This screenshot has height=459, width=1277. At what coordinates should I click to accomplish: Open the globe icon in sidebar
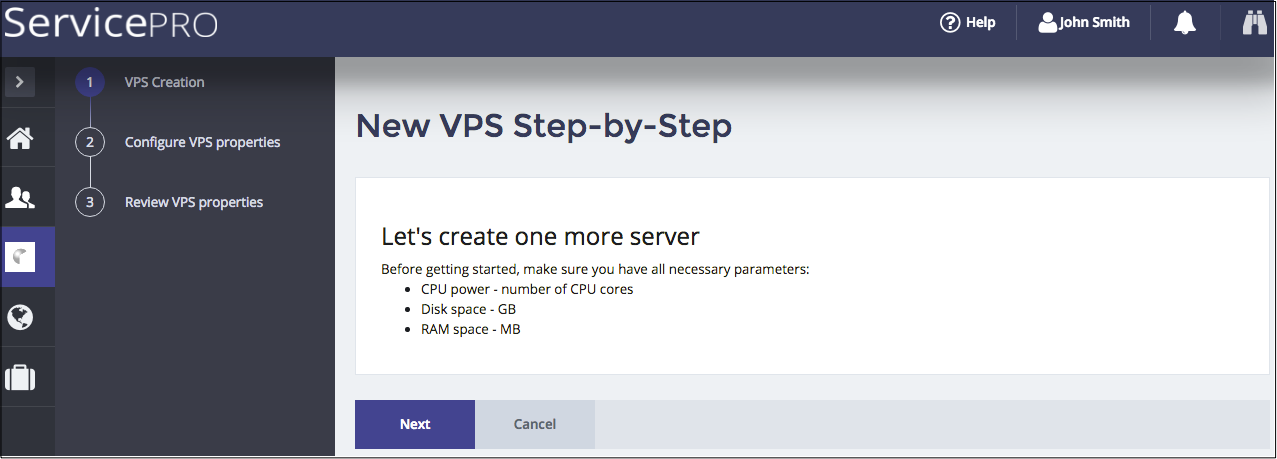[20, 317]
